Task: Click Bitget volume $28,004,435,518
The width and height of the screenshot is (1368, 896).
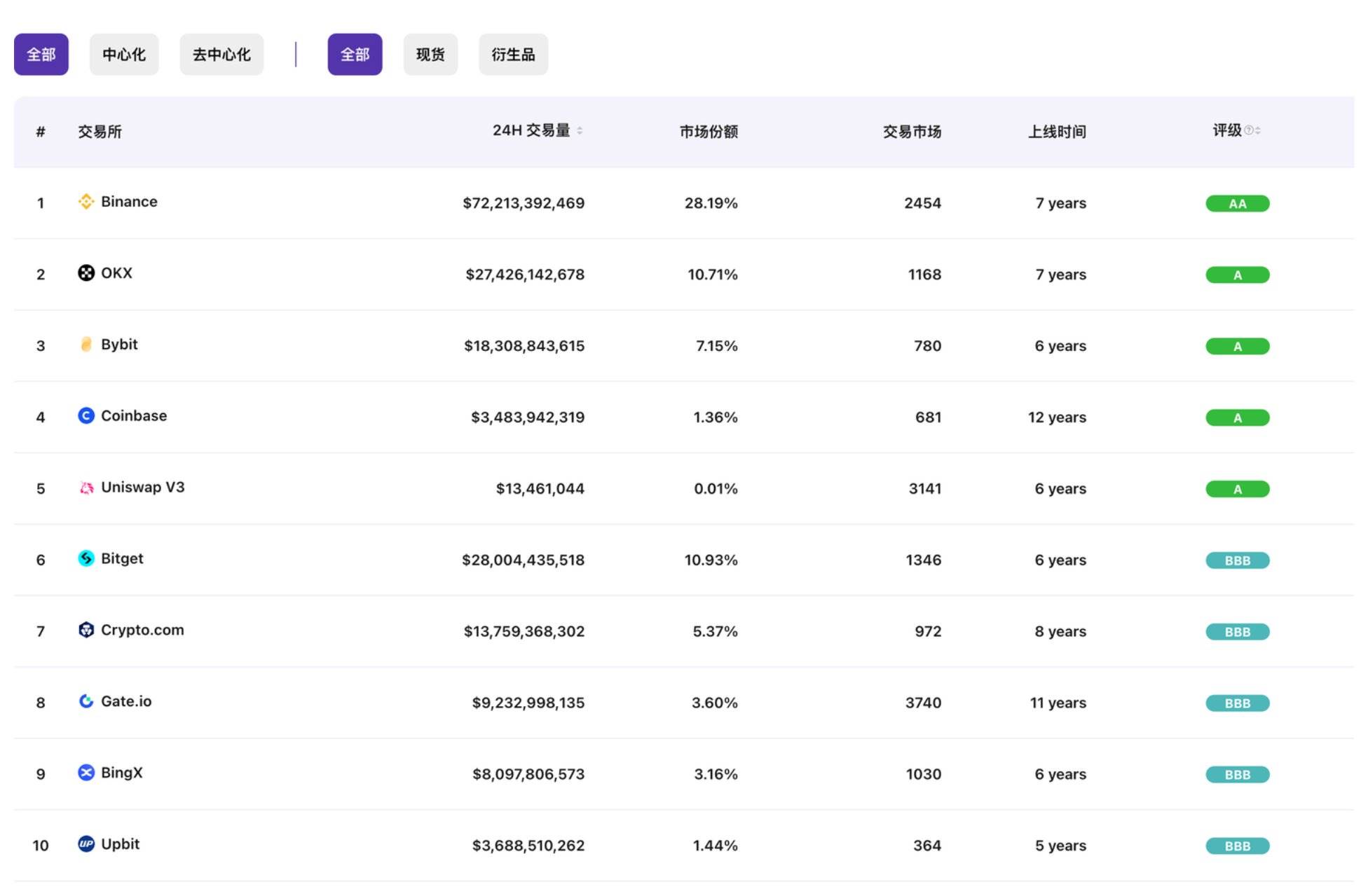Action: click(x=523, y=560)
